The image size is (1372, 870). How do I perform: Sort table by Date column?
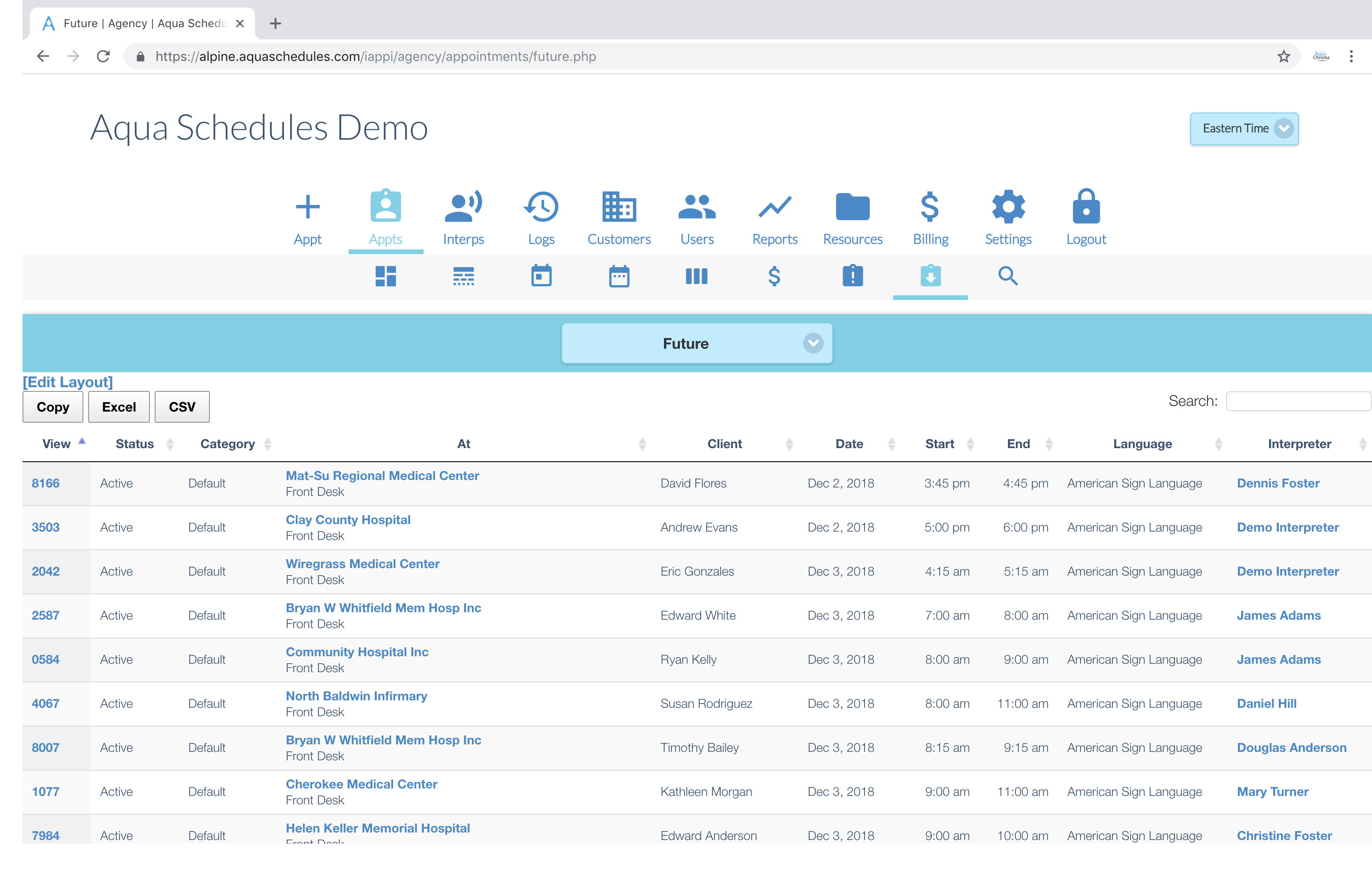click(x=849, y=444)
